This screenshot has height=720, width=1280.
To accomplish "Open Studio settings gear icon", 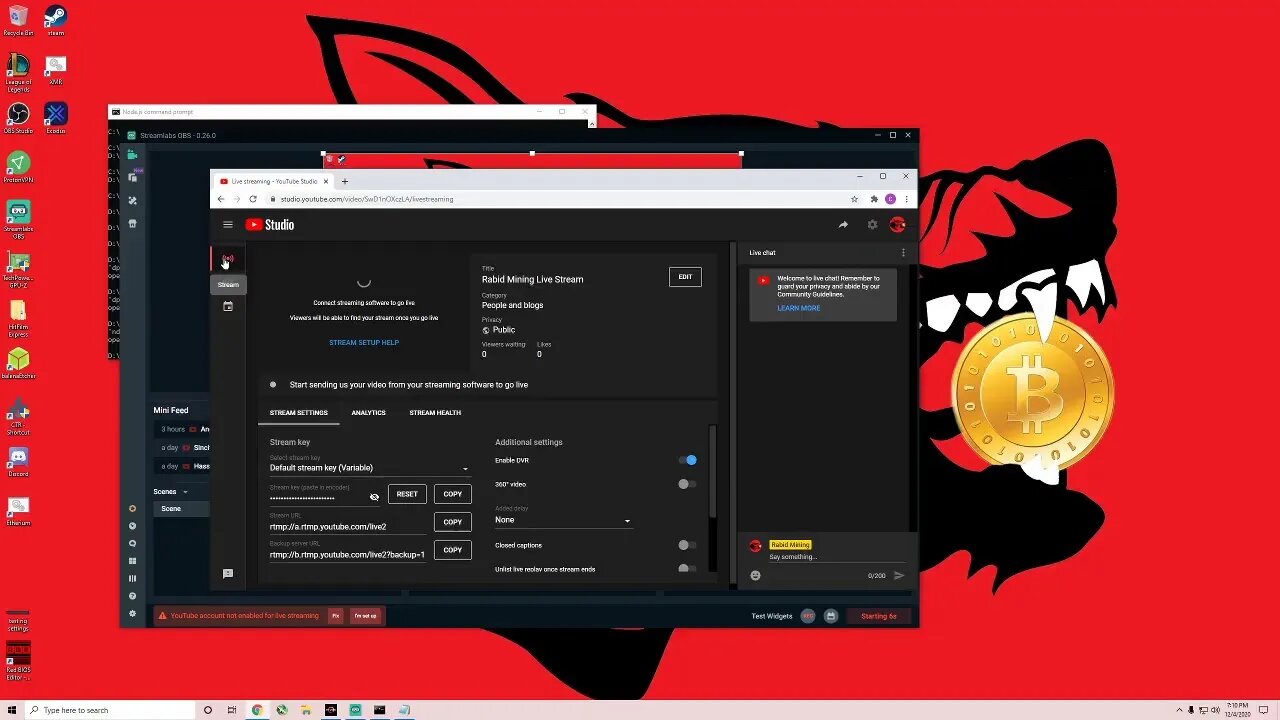I will (x=872, y=225).
